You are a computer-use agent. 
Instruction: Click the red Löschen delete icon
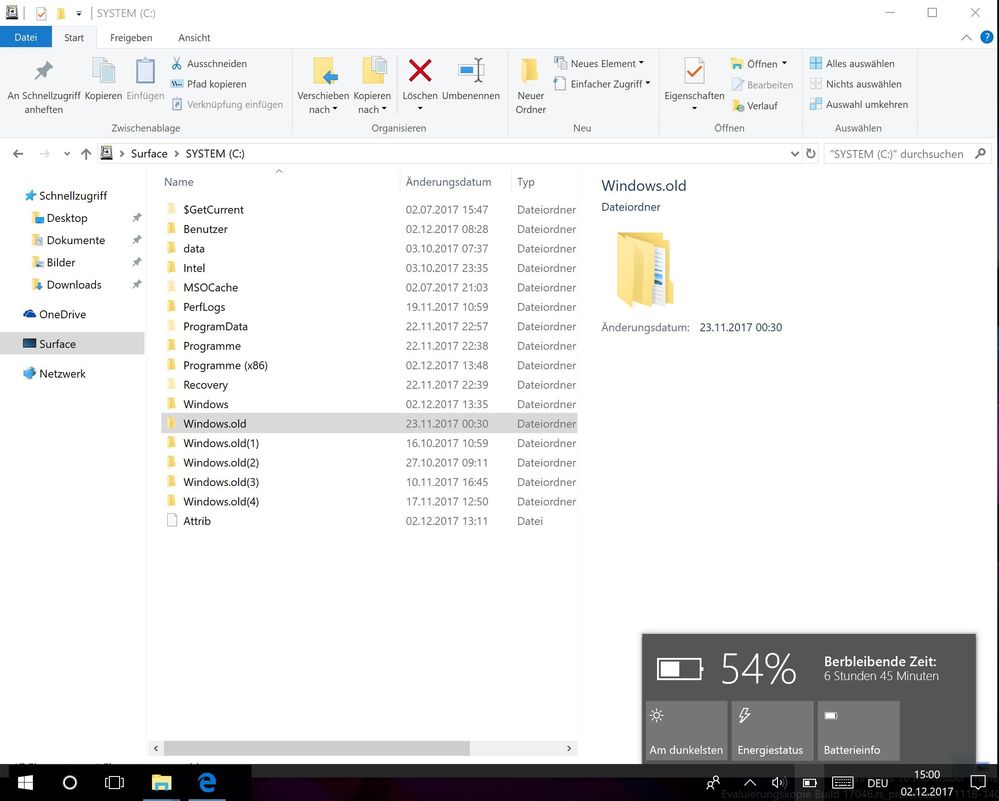pos(420,71)
